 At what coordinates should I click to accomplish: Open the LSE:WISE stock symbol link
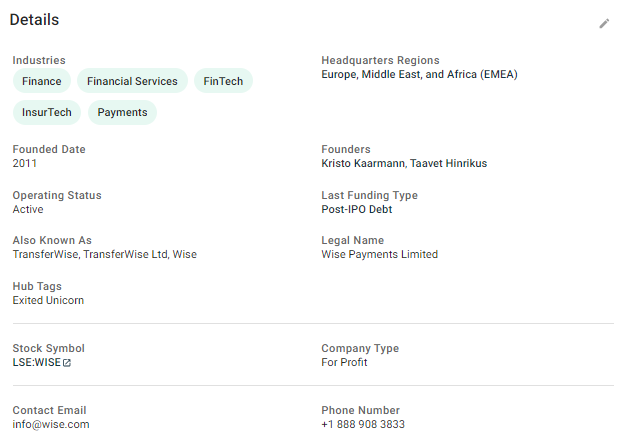coord(37,363)
